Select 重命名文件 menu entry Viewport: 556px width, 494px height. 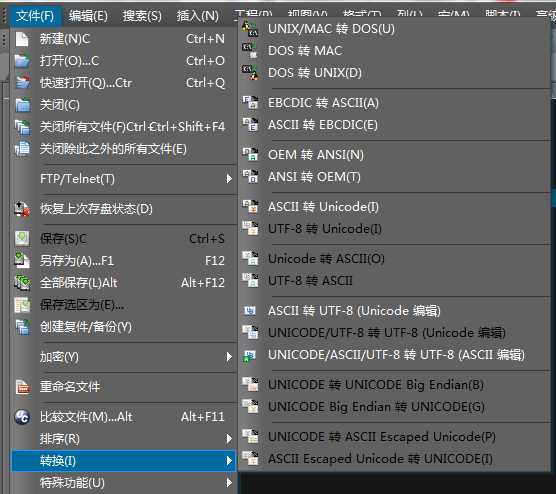coord(124,387)
